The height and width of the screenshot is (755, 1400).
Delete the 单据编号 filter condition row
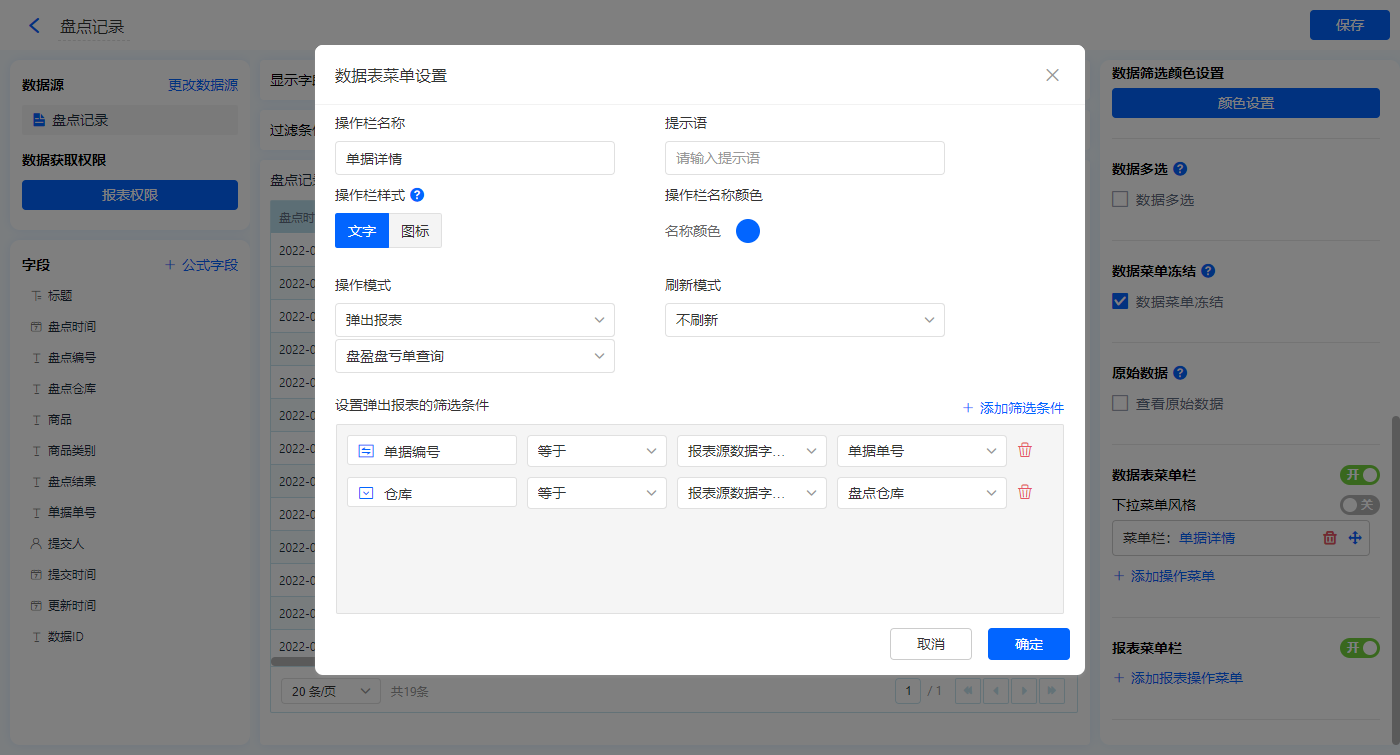1025,450
